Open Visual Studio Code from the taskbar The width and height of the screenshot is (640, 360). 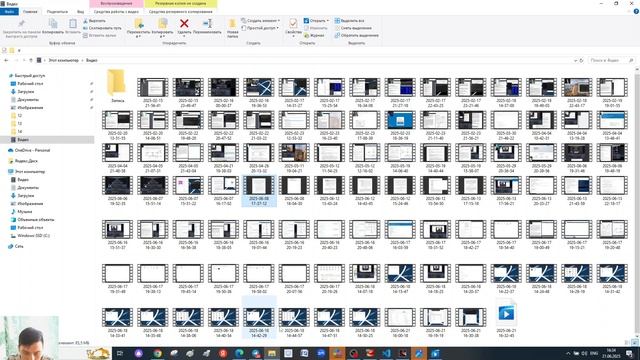point(387,353)
